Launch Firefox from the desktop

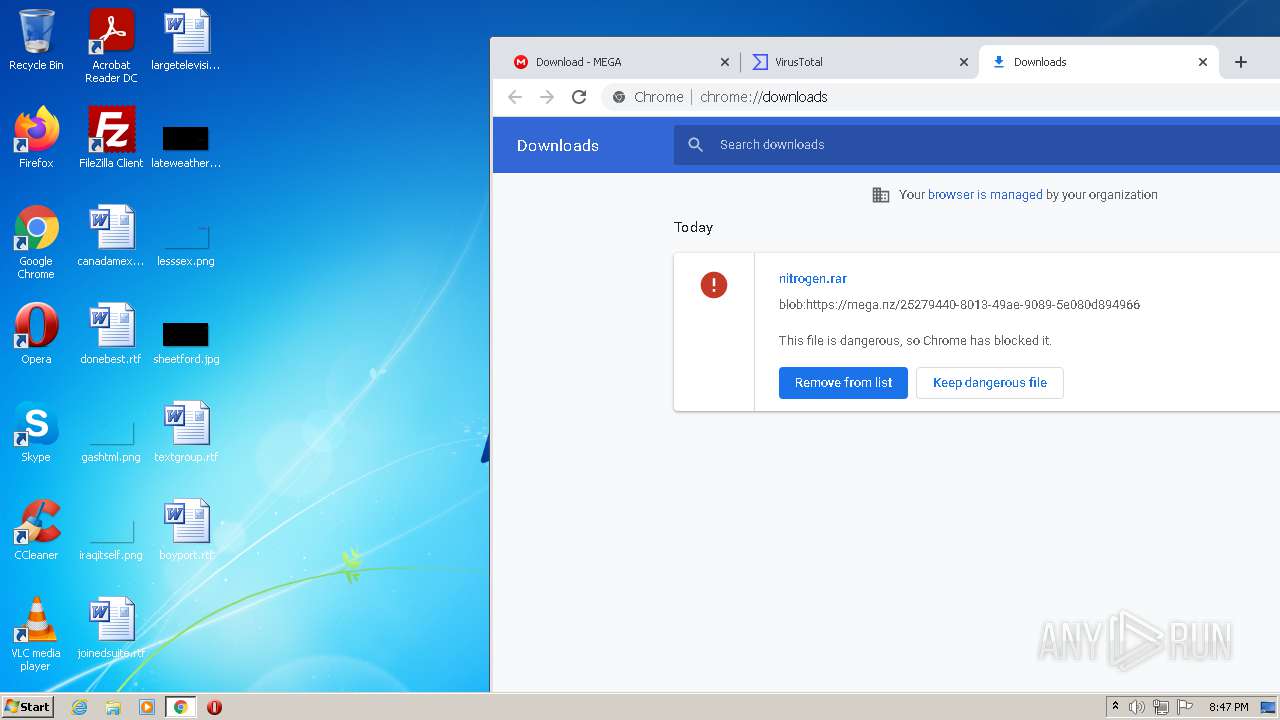(36, 138)
